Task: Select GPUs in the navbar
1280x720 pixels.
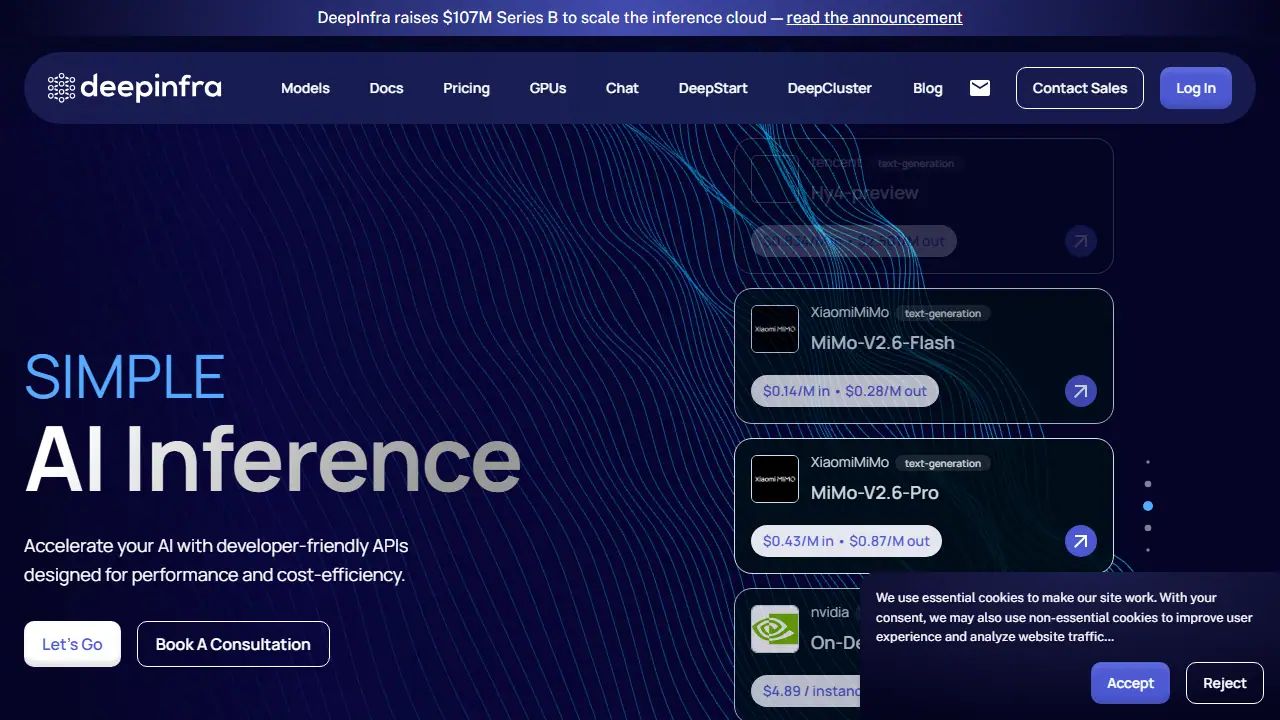Action: [548, 88]
